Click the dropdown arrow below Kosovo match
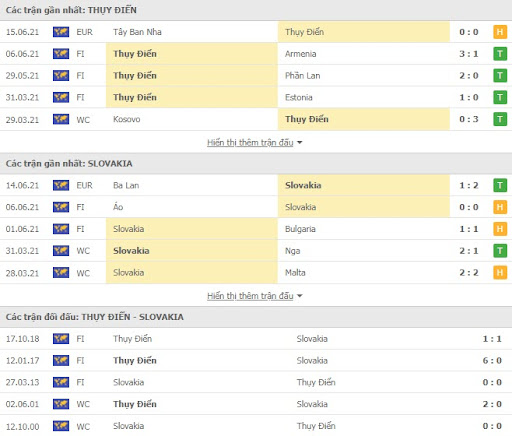The width and height of the screenshot is (512, 436). tap(299, 143)
